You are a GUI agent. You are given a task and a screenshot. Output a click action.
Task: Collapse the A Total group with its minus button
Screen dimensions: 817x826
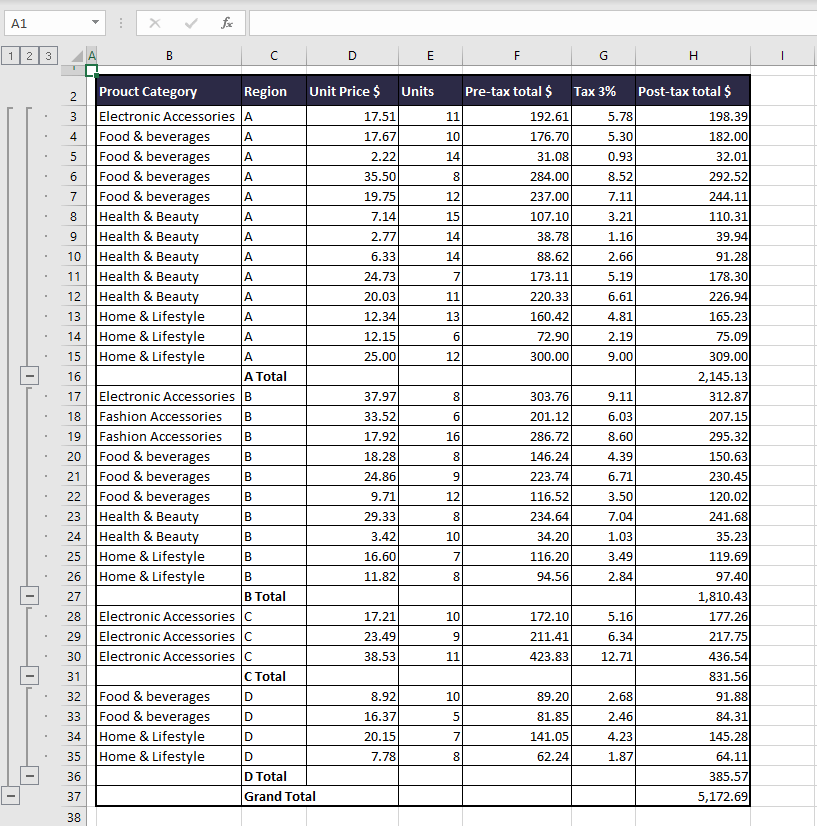(x=29, y=376)
